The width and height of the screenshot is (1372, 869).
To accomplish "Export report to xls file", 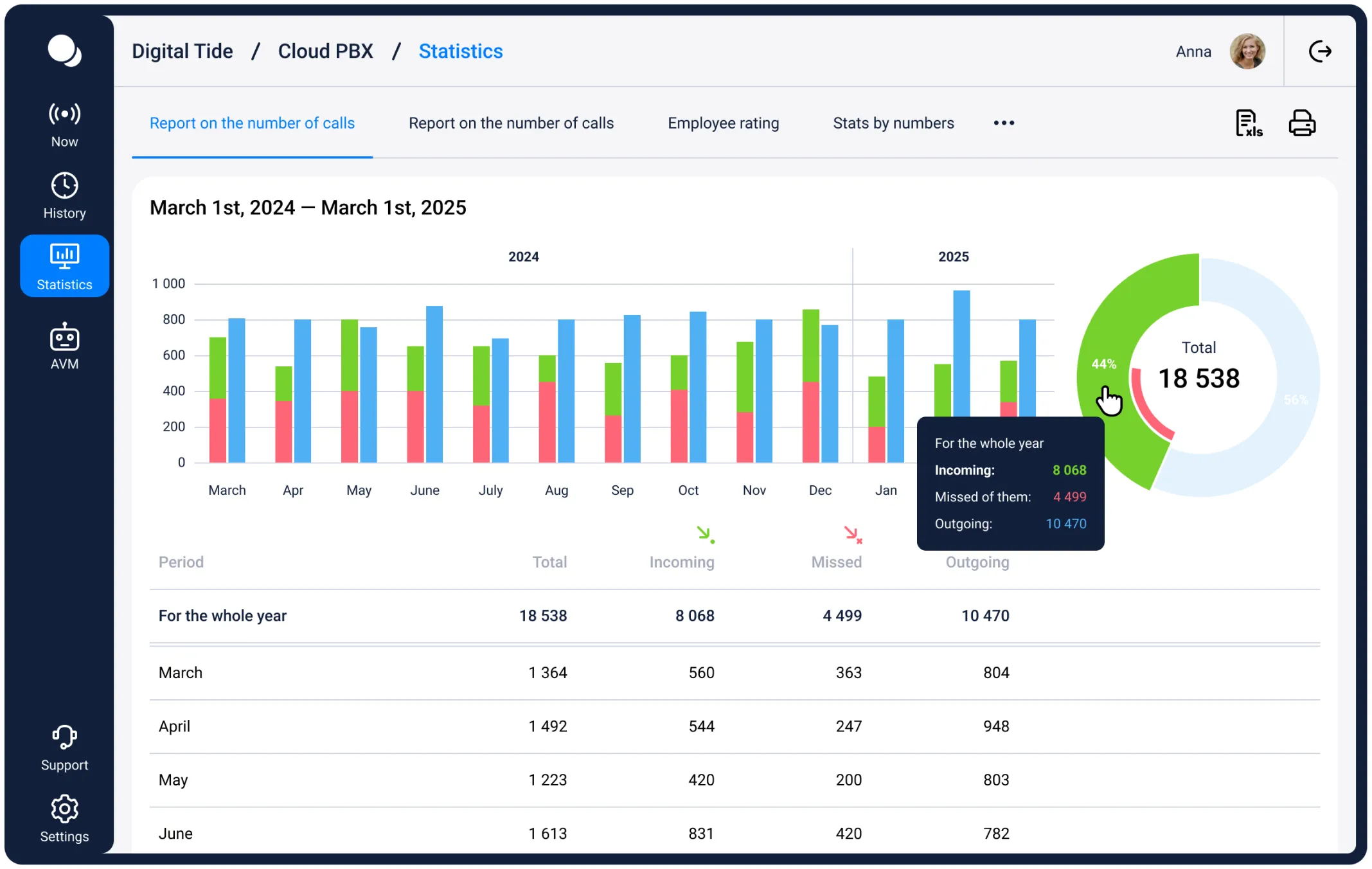I will (1249, 123).
